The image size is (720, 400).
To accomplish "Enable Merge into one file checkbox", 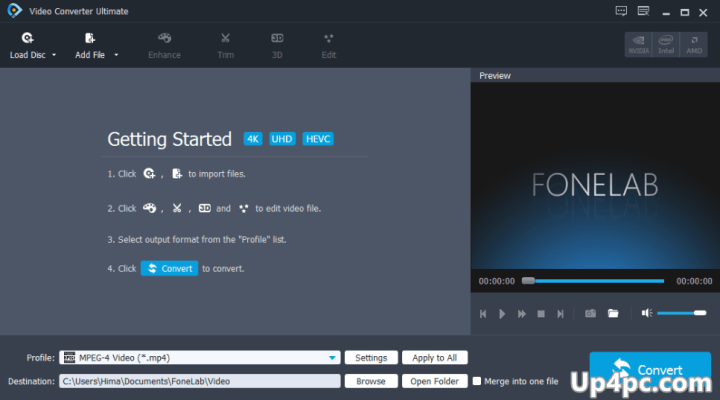I will click(x=477, y=381).
